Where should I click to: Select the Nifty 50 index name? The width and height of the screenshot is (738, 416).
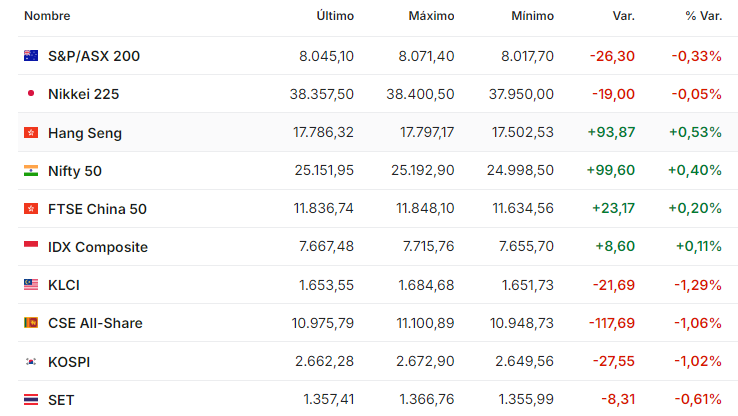pyautogui.click(x=75, y=171)
